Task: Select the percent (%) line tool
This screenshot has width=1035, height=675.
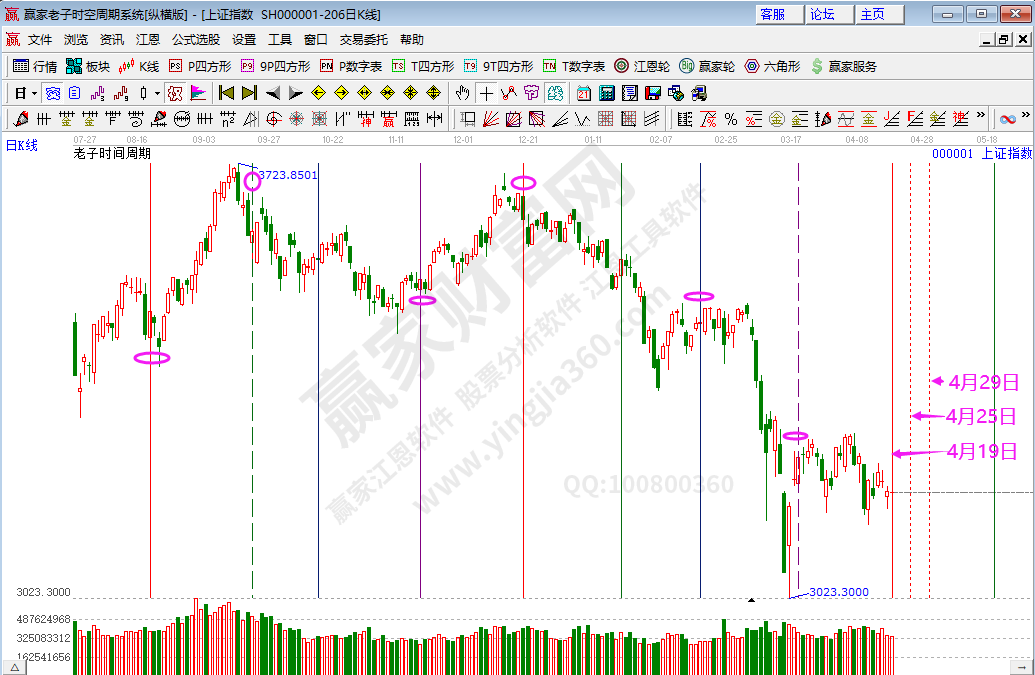Action: (x=731, y=120)
